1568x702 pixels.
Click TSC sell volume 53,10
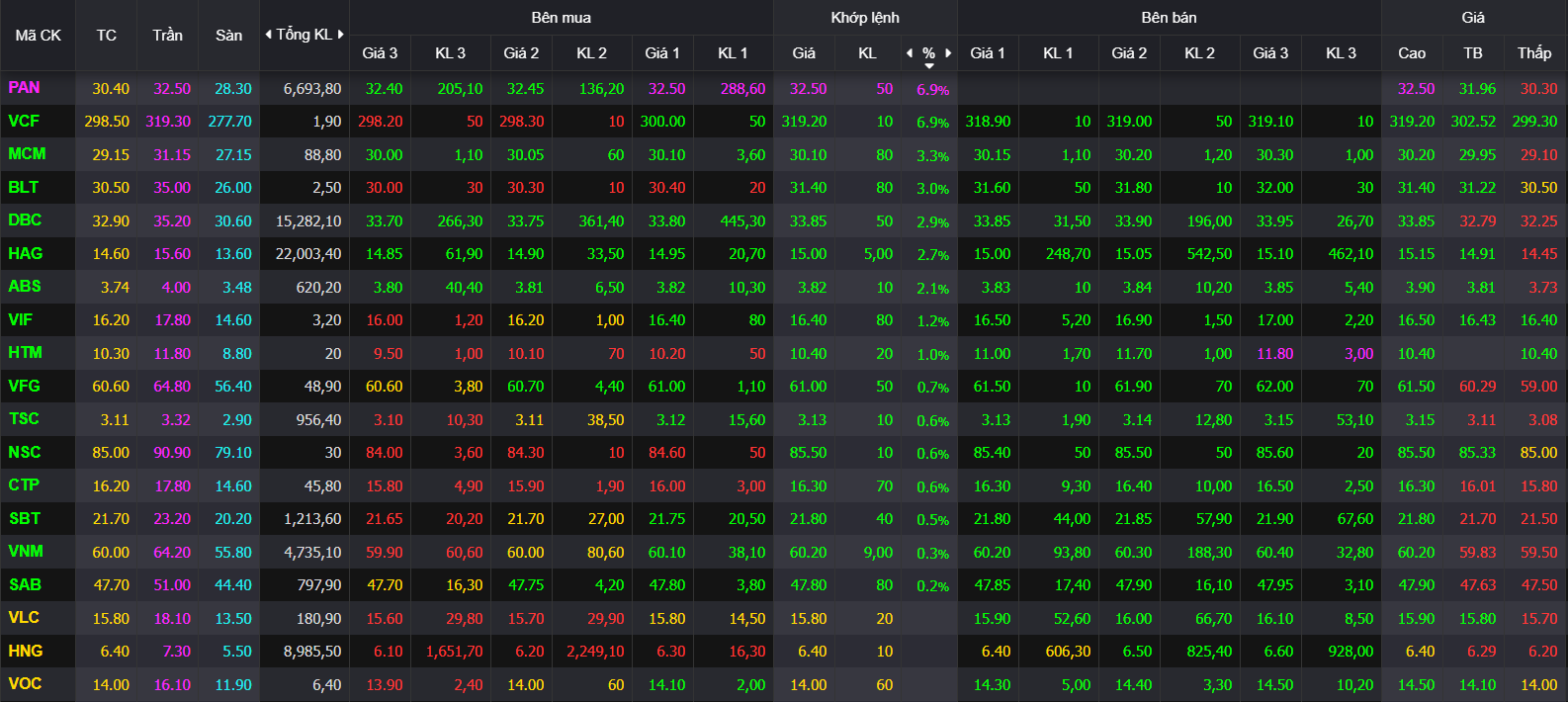point(1354,420)
